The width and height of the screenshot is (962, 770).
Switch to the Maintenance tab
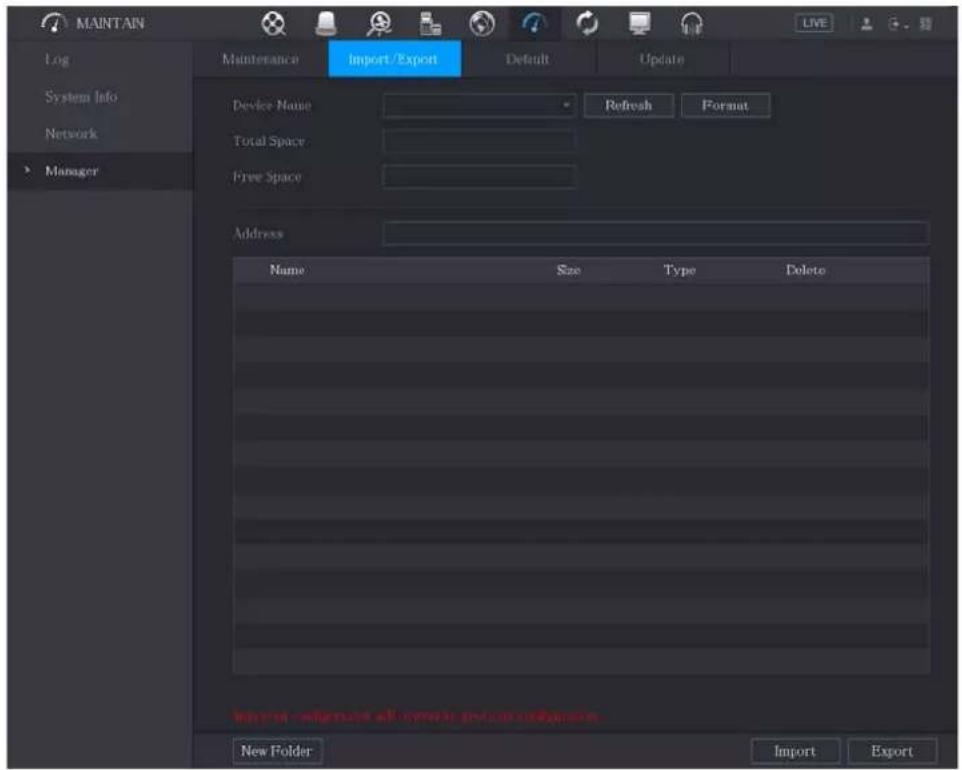(260, 59)
